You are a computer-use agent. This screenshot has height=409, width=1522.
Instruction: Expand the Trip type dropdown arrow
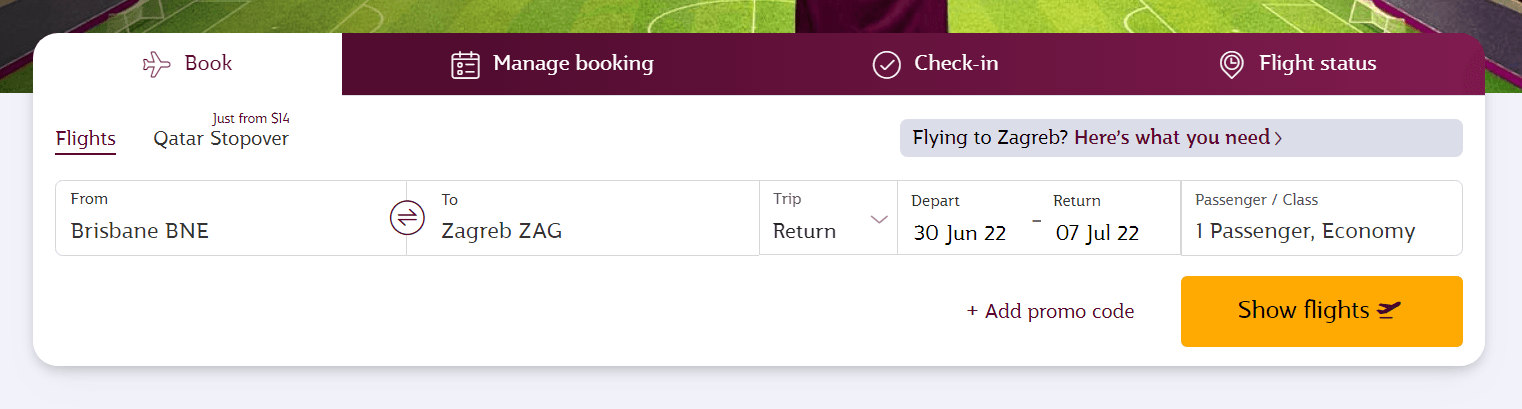(879, 219)
